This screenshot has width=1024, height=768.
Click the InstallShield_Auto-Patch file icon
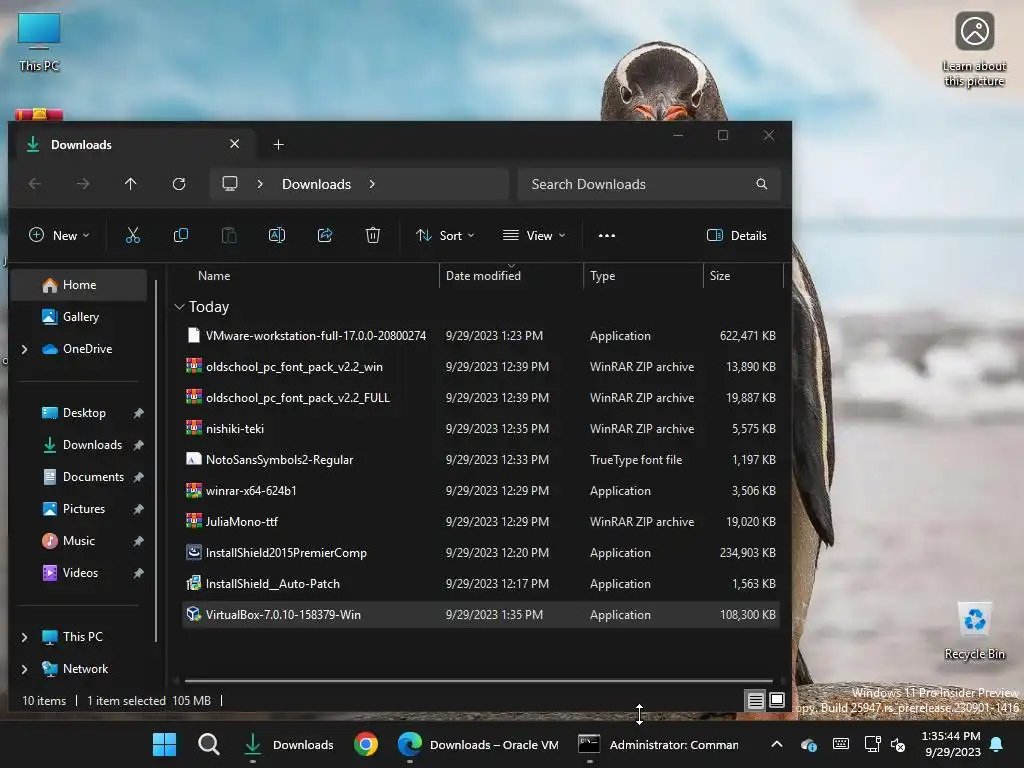193,583
